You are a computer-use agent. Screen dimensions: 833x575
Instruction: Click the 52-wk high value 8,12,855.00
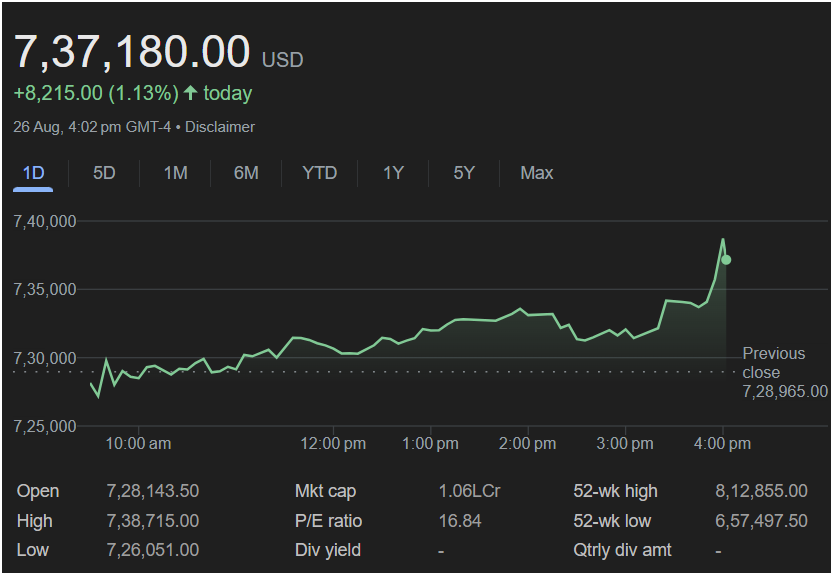(x=761, y=491)
